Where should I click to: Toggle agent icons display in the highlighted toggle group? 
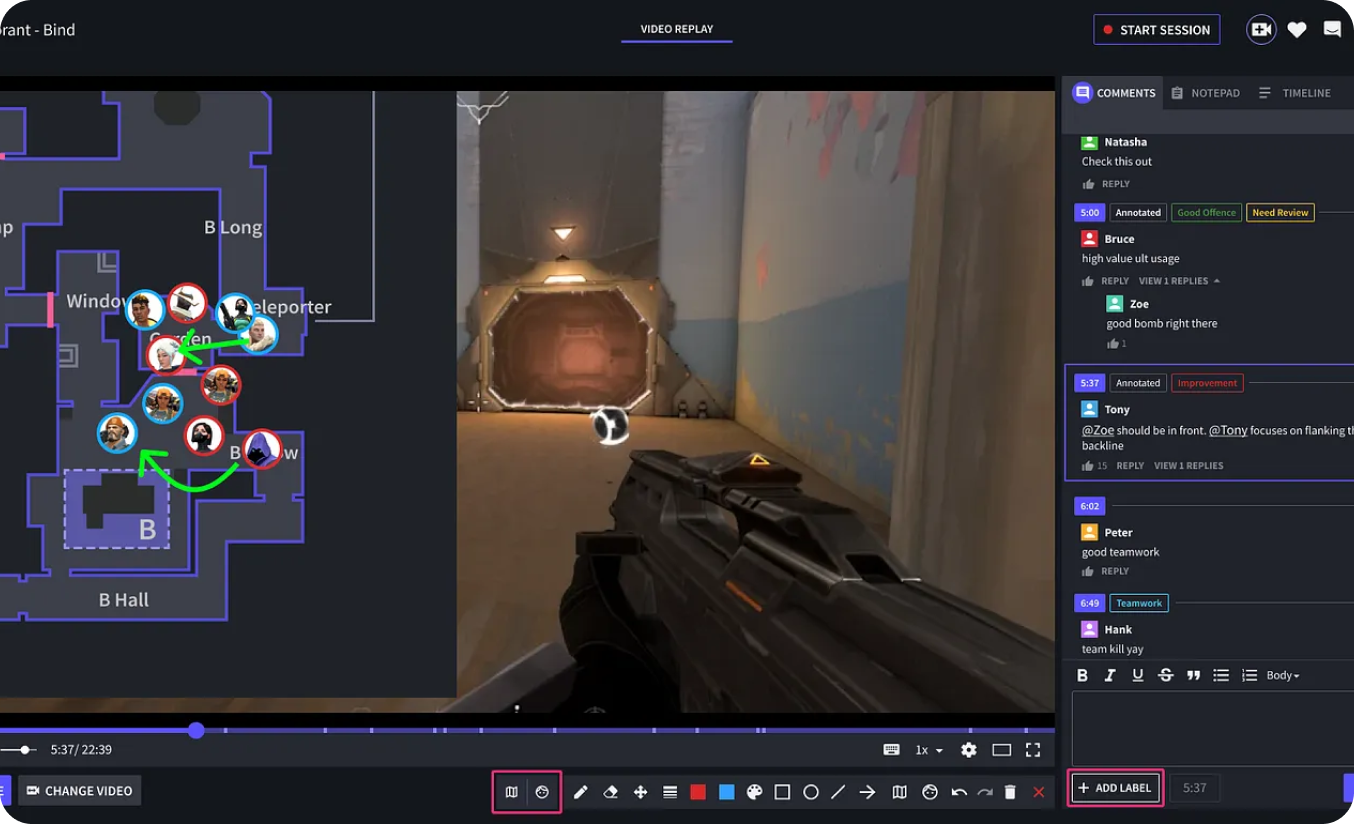tap(542, 791)
